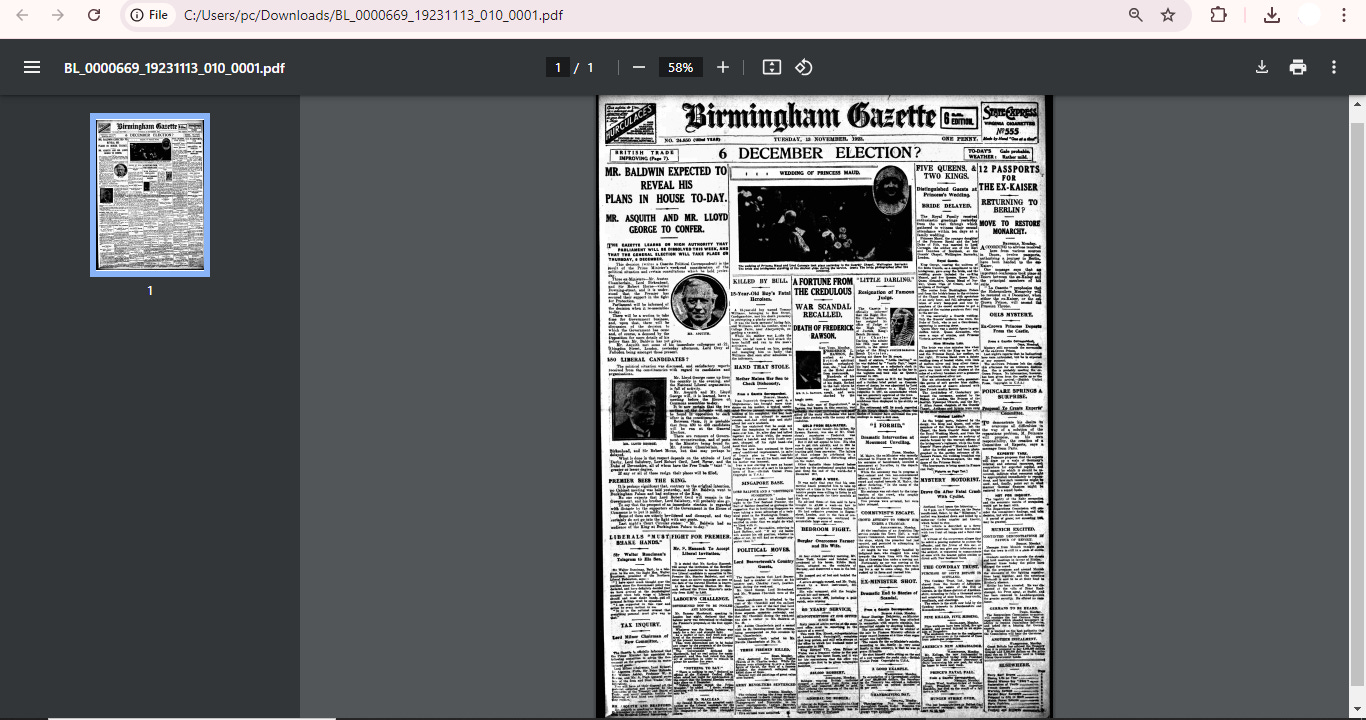
Task: Open the File site info chip
Action: (149, 15)
